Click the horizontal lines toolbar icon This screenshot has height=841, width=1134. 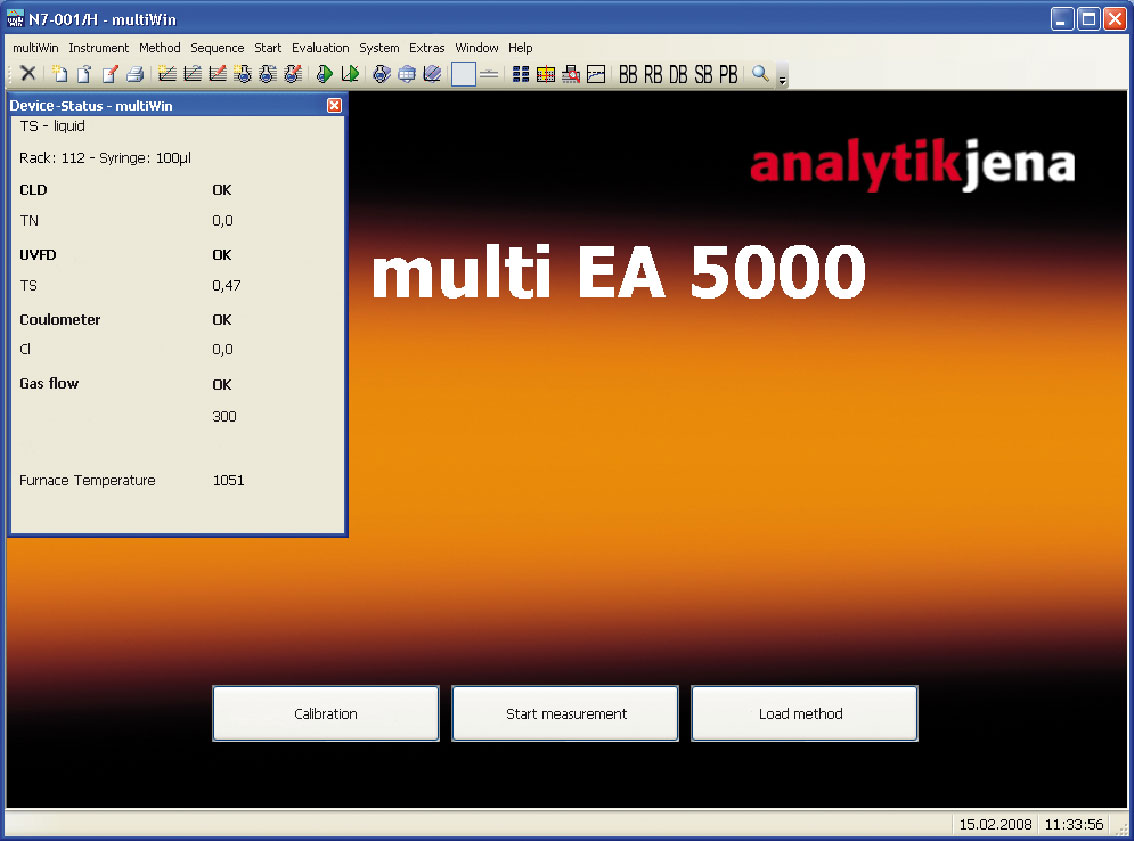[490, 73]
